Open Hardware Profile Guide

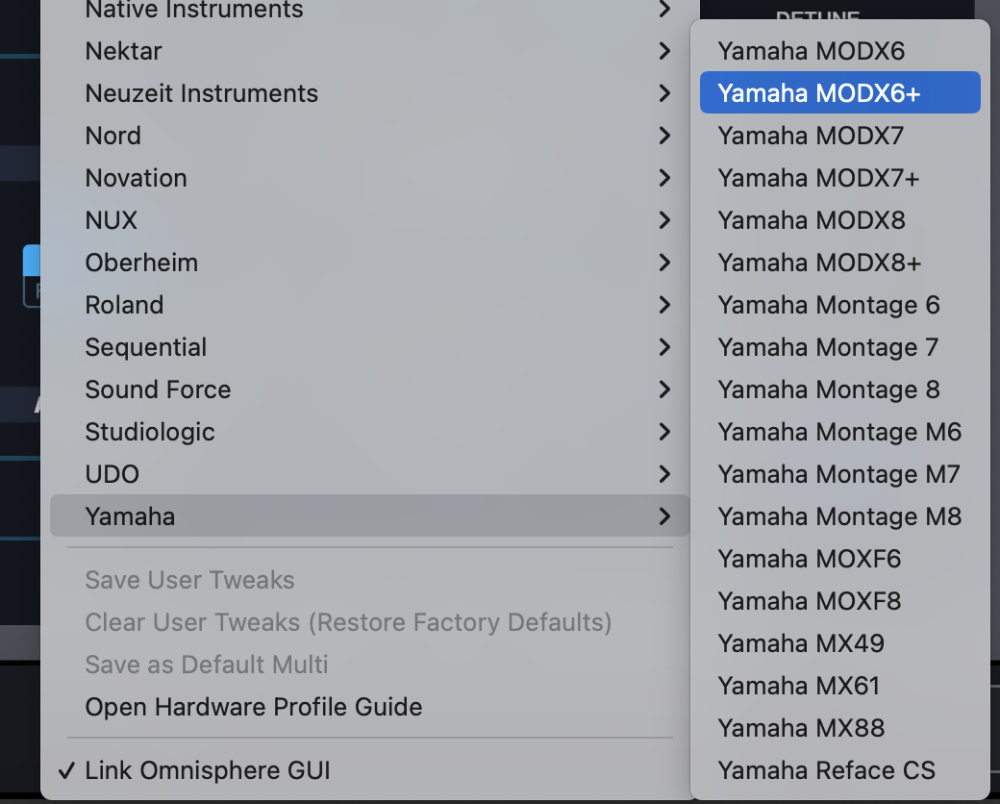pos(253,707)
